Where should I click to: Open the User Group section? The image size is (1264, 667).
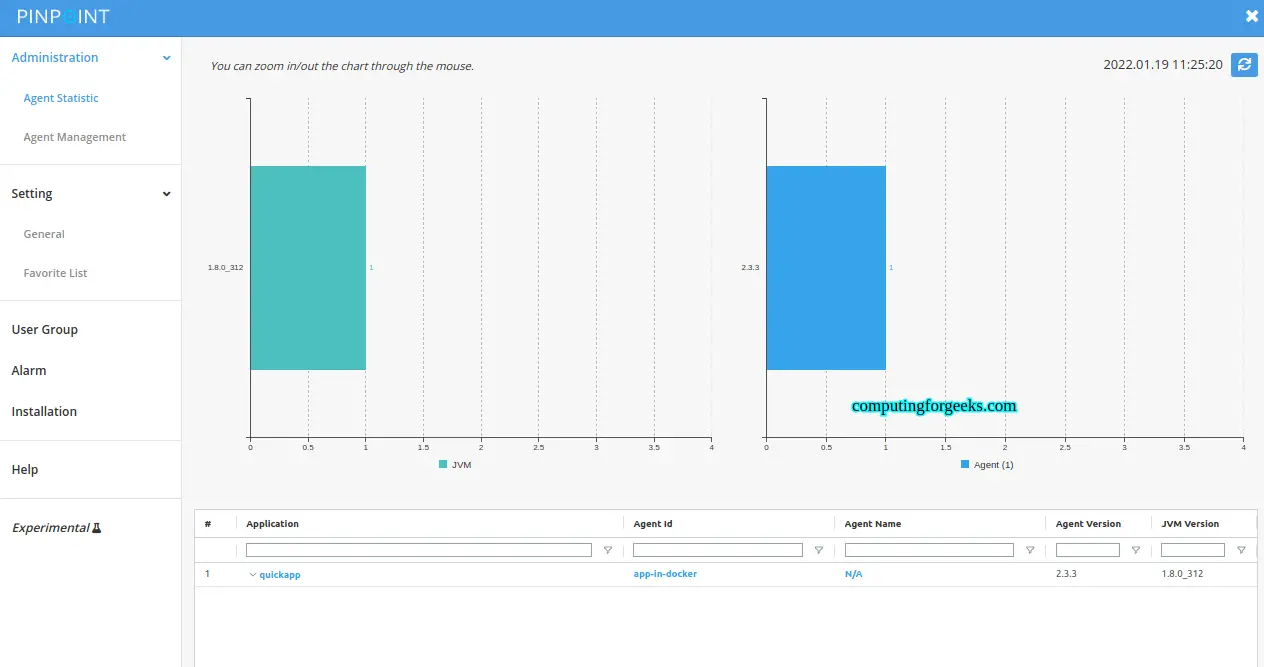click(x=44, y=329)
